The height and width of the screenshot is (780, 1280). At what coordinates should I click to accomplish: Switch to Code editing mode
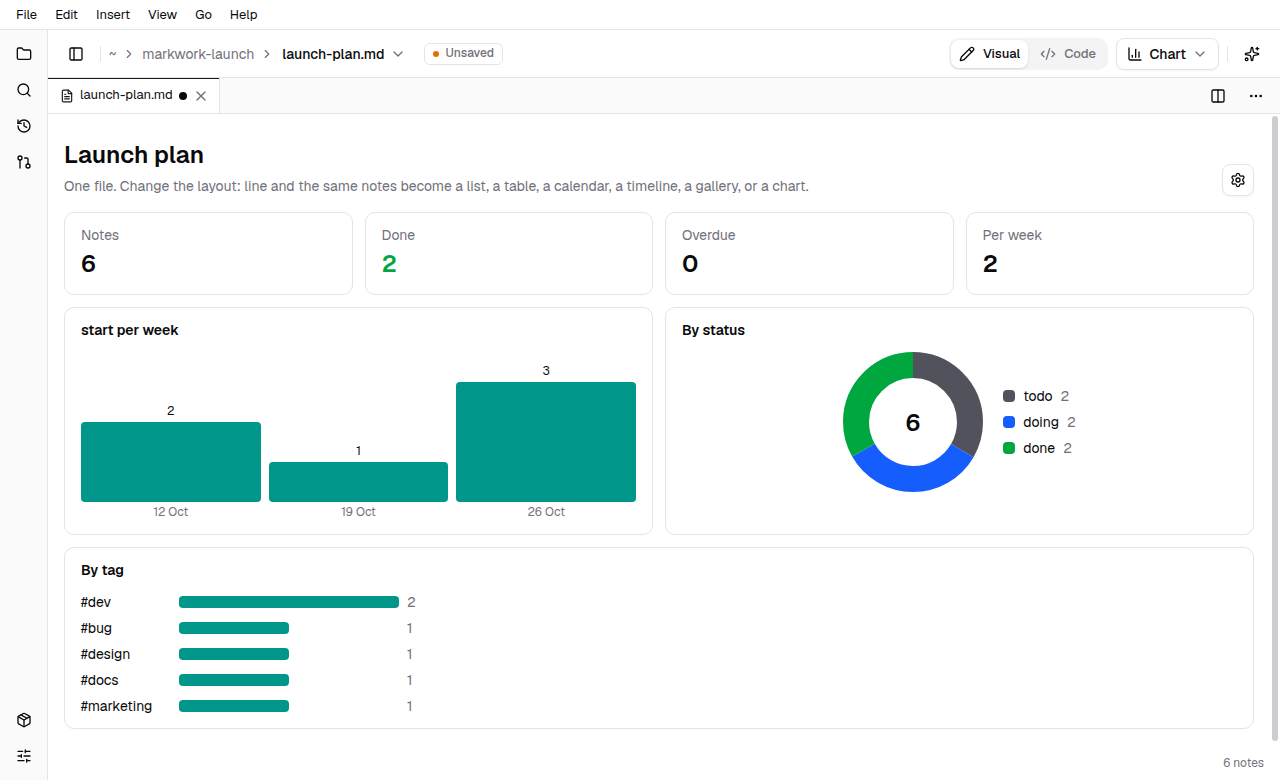point(1068,54)
